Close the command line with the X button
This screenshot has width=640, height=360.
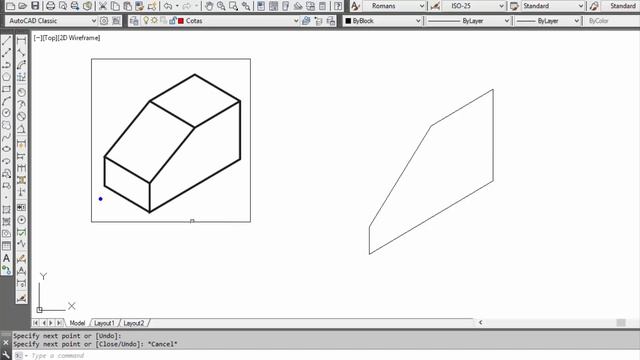pos(6,342)
